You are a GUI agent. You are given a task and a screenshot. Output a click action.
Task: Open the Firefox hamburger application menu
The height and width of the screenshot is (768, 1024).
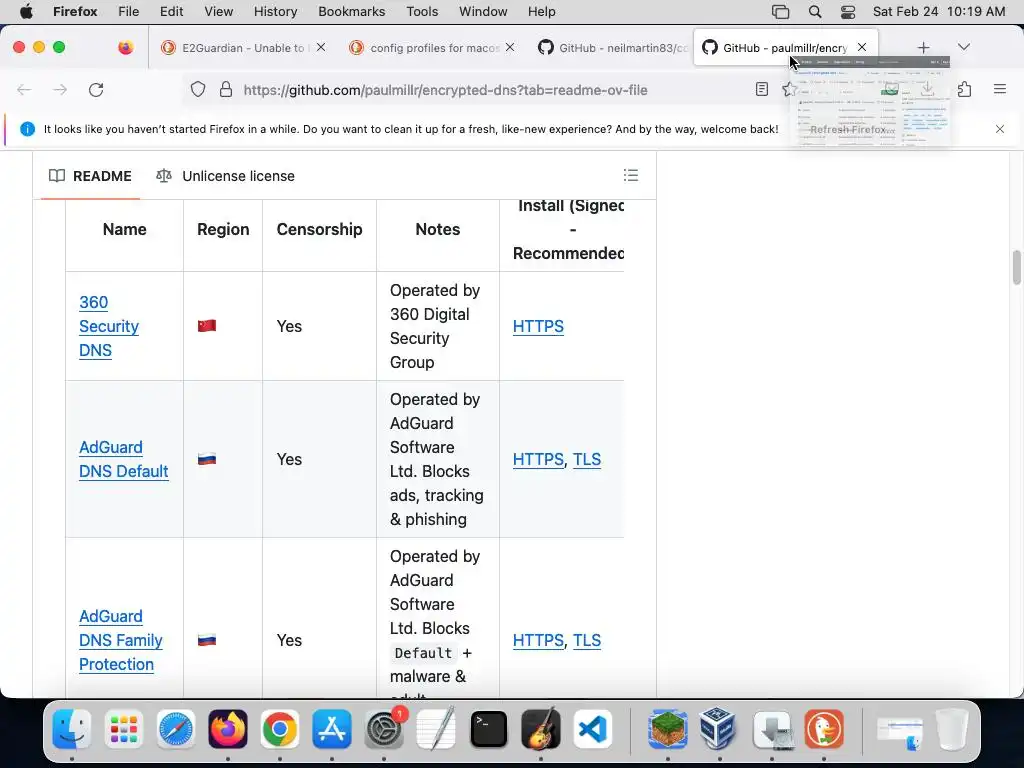1000,89
